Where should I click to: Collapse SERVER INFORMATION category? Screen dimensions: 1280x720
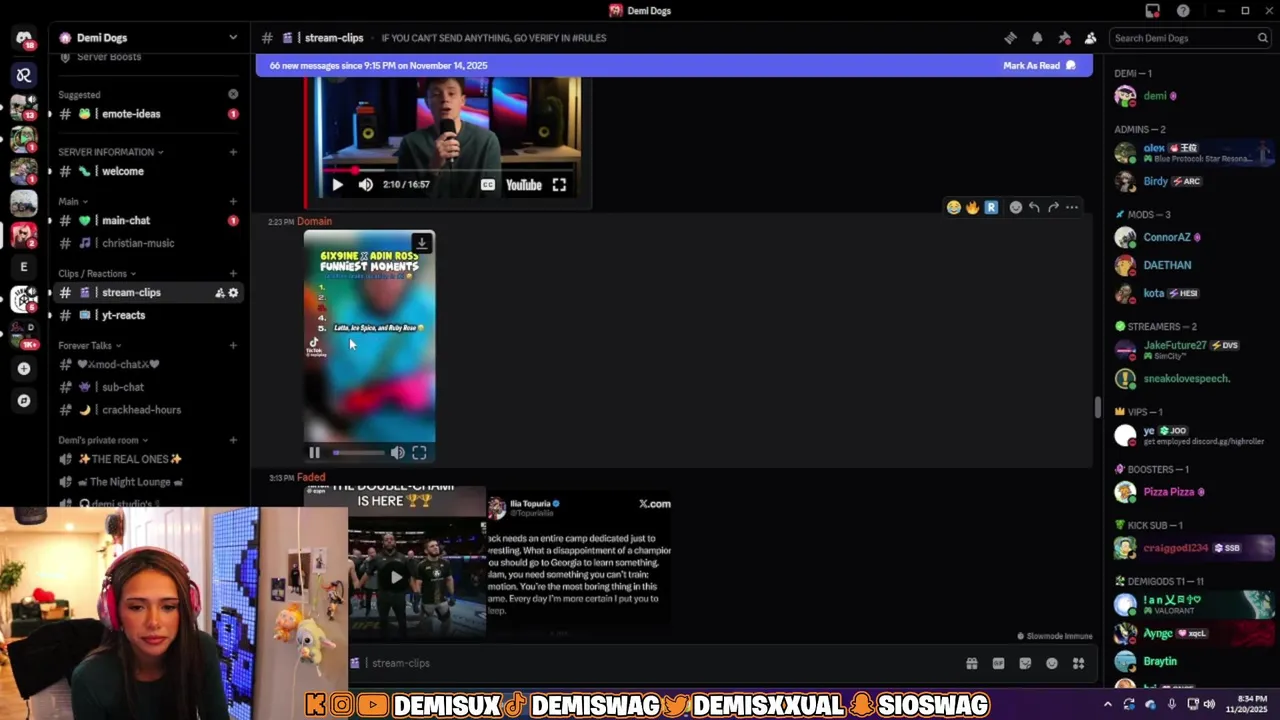[111, 152]
